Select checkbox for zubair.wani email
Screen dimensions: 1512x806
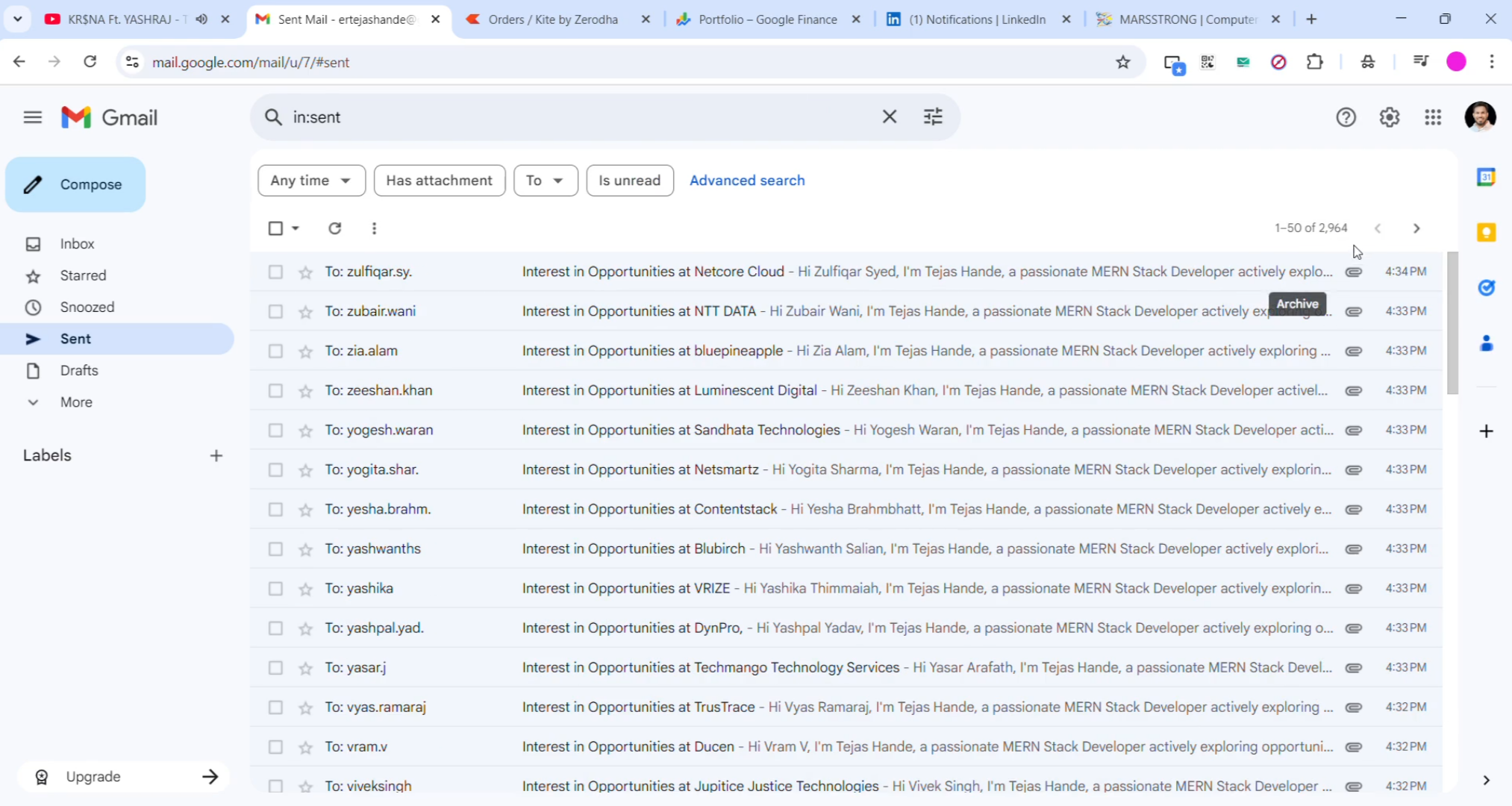pos(275,312)
